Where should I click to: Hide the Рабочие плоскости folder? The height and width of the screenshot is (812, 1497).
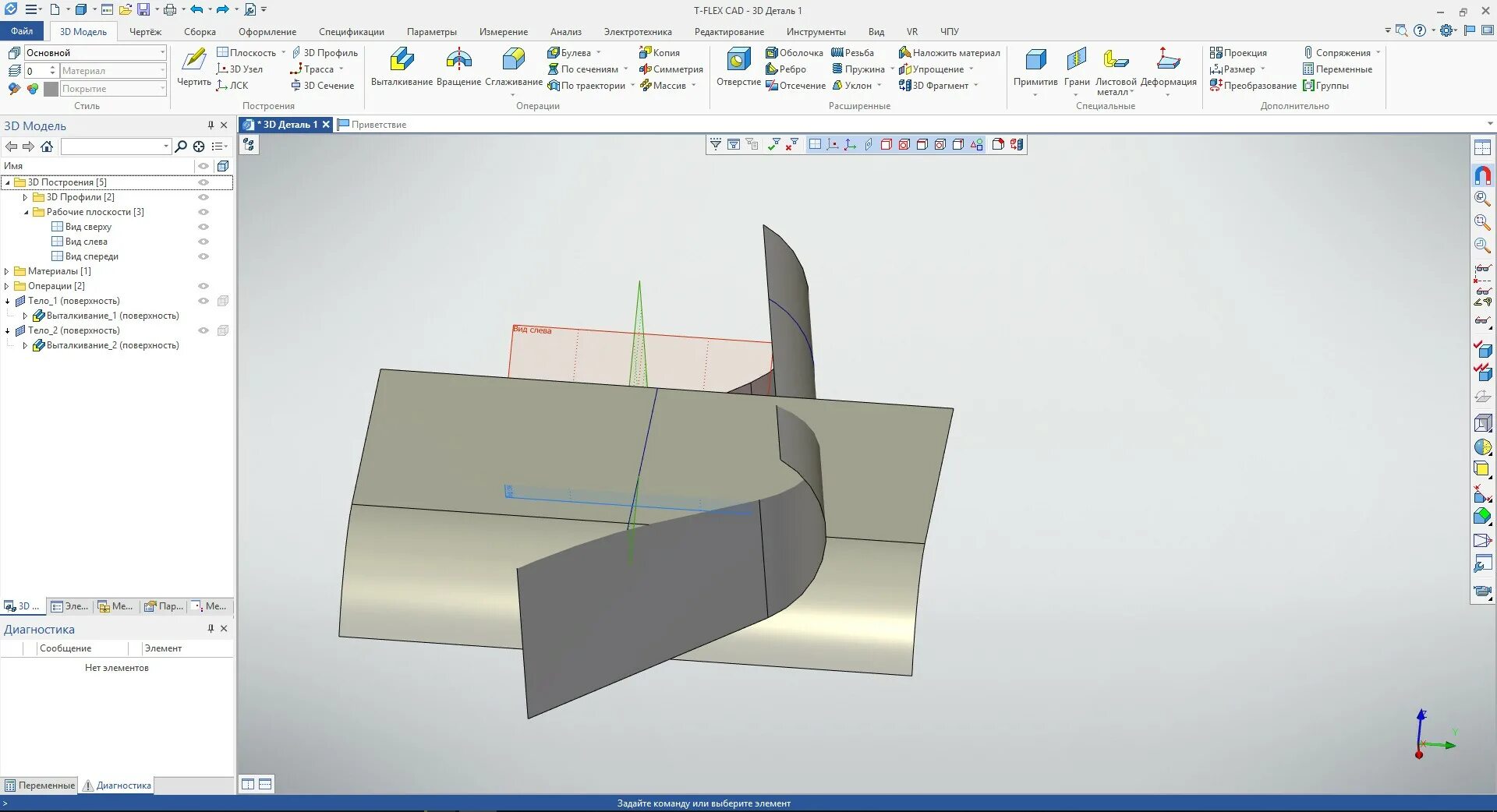(203, 212)
